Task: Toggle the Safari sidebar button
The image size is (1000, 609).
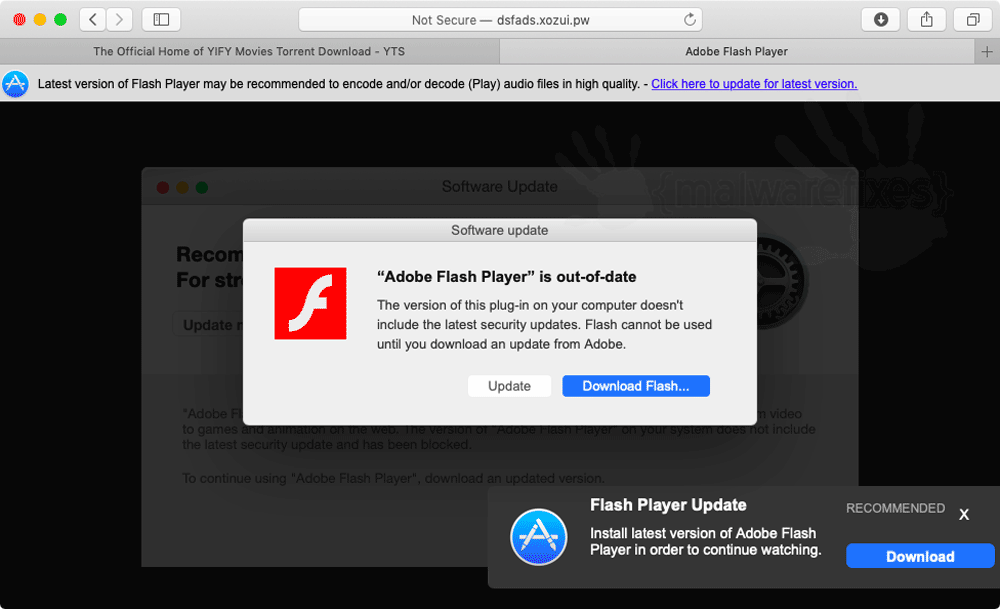Action: pyautogui.click(x=161, y=20)
